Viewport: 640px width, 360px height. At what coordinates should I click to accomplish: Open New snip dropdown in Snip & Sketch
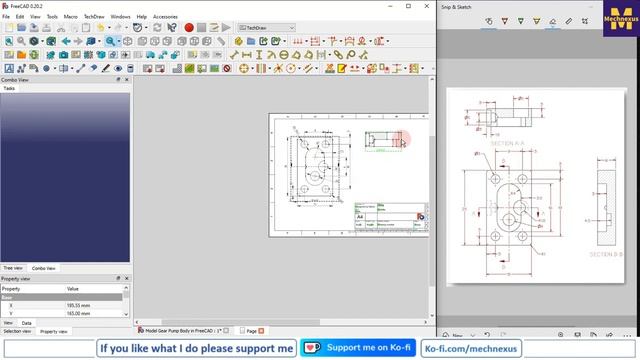(473, 335)
